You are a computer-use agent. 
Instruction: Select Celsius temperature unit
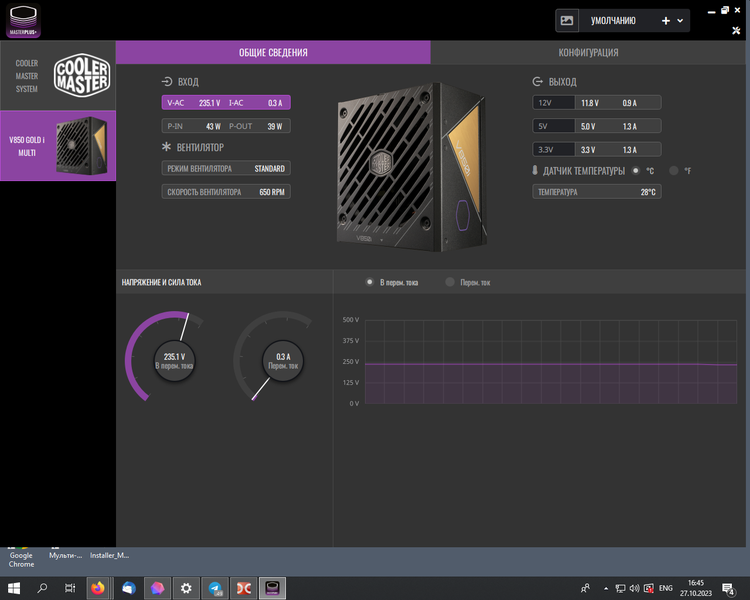click(x=636, y=170)
